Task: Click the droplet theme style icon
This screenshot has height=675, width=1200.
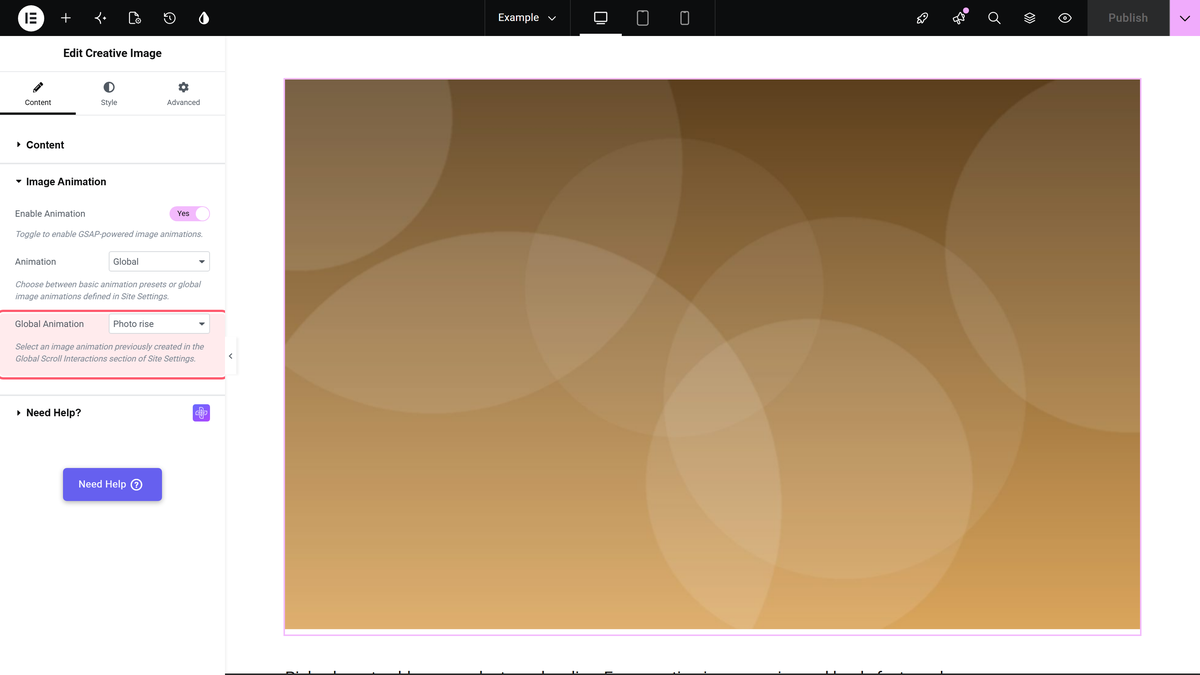Action: pyautogui.click(x=204, y=18)
